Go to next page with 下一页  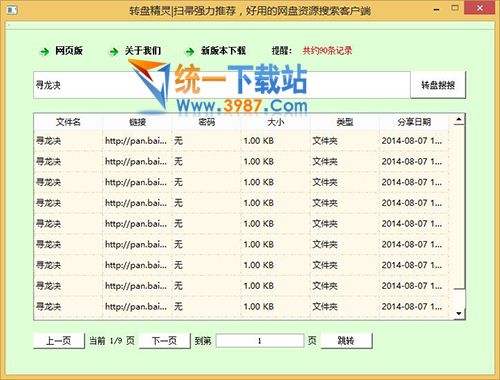[x=164, y=341]
